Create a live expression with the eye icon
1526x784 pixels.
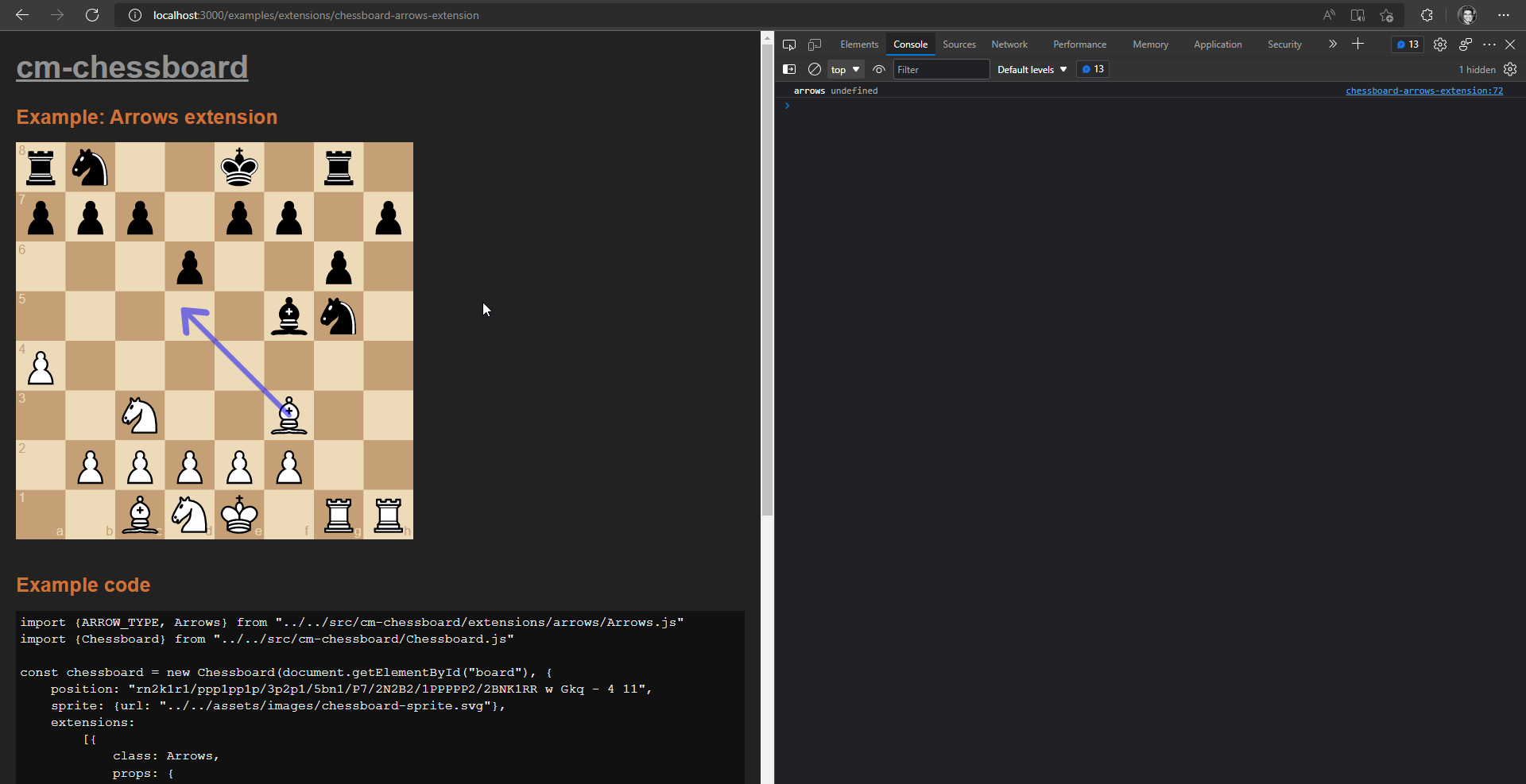(879, 69)
